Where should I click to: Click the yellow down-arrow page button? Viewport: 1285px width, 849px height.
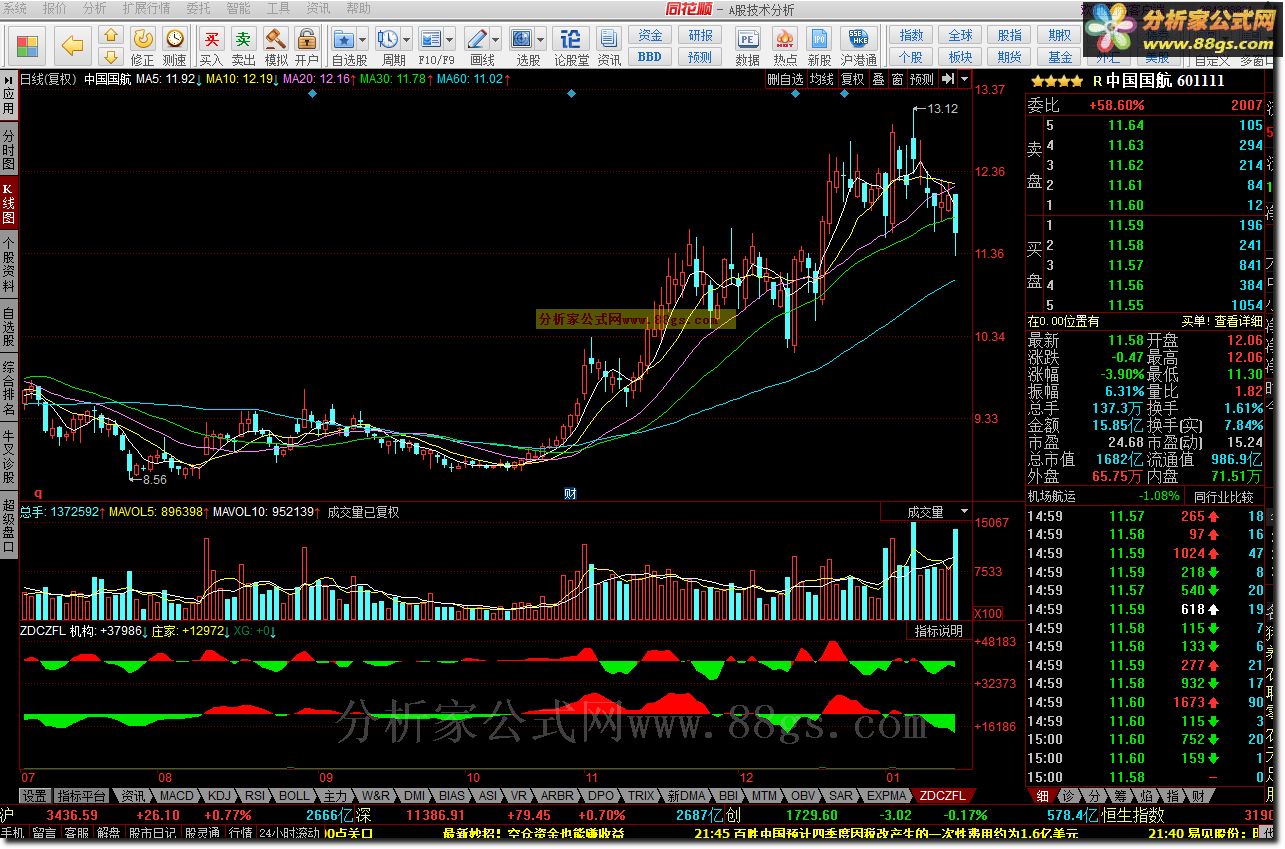pos(111,57)
